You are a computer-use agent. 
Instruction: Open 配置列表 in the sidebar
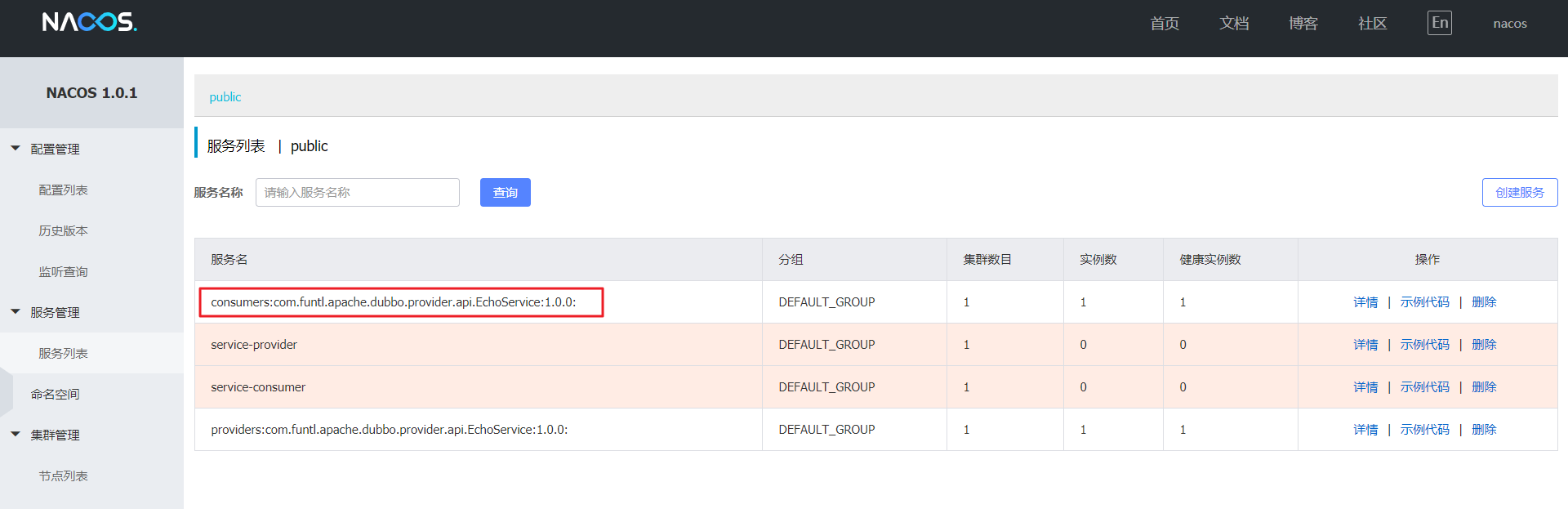pos(63,190)
